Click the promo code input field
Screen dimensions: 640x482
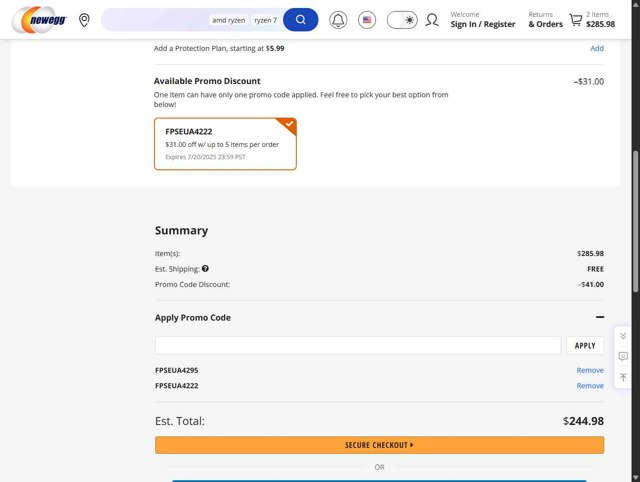(357, 345)
